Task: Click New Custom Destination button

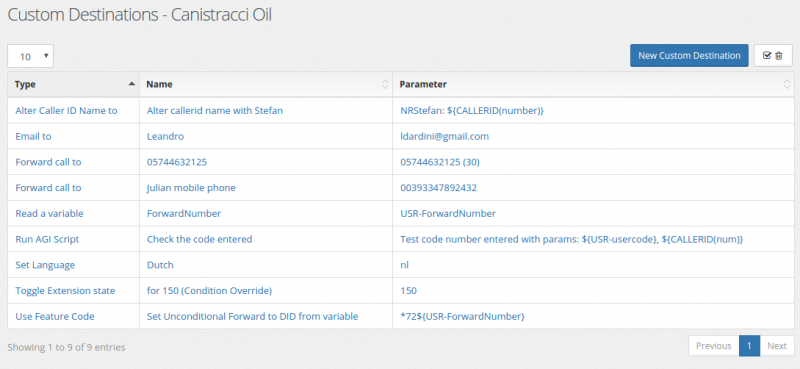Action: [x=689, y=56]
